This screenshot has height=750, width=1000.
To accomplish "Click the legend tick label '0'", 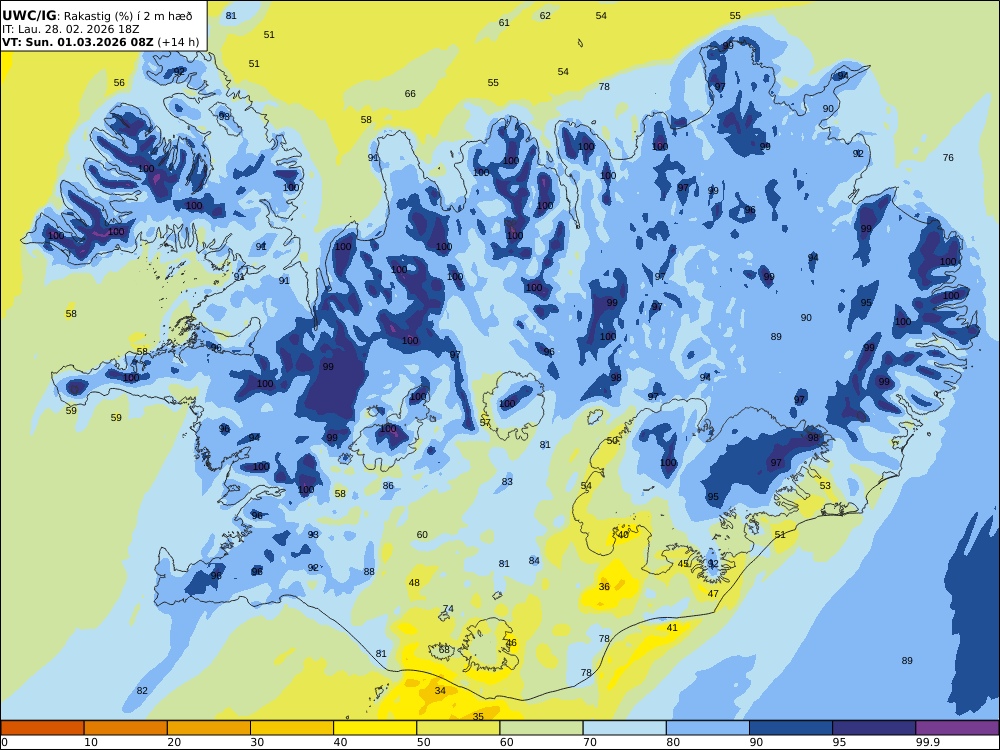I will coord(4,742).
